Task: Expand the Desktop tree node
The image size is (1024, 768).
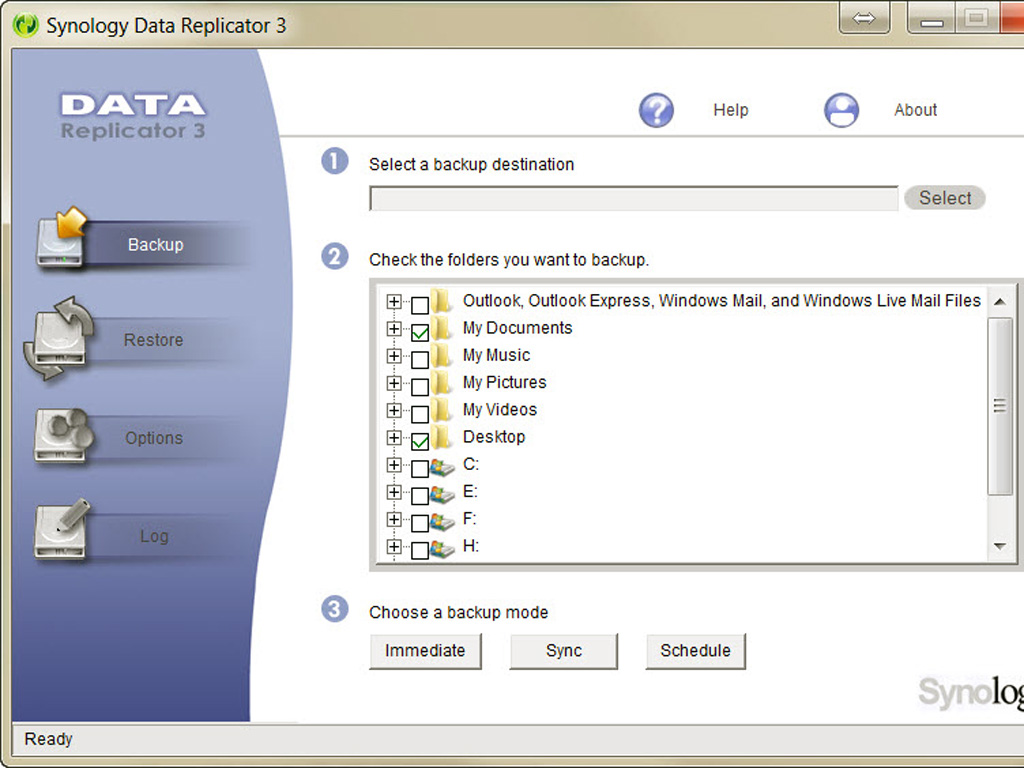Action: tap(394, 438)
